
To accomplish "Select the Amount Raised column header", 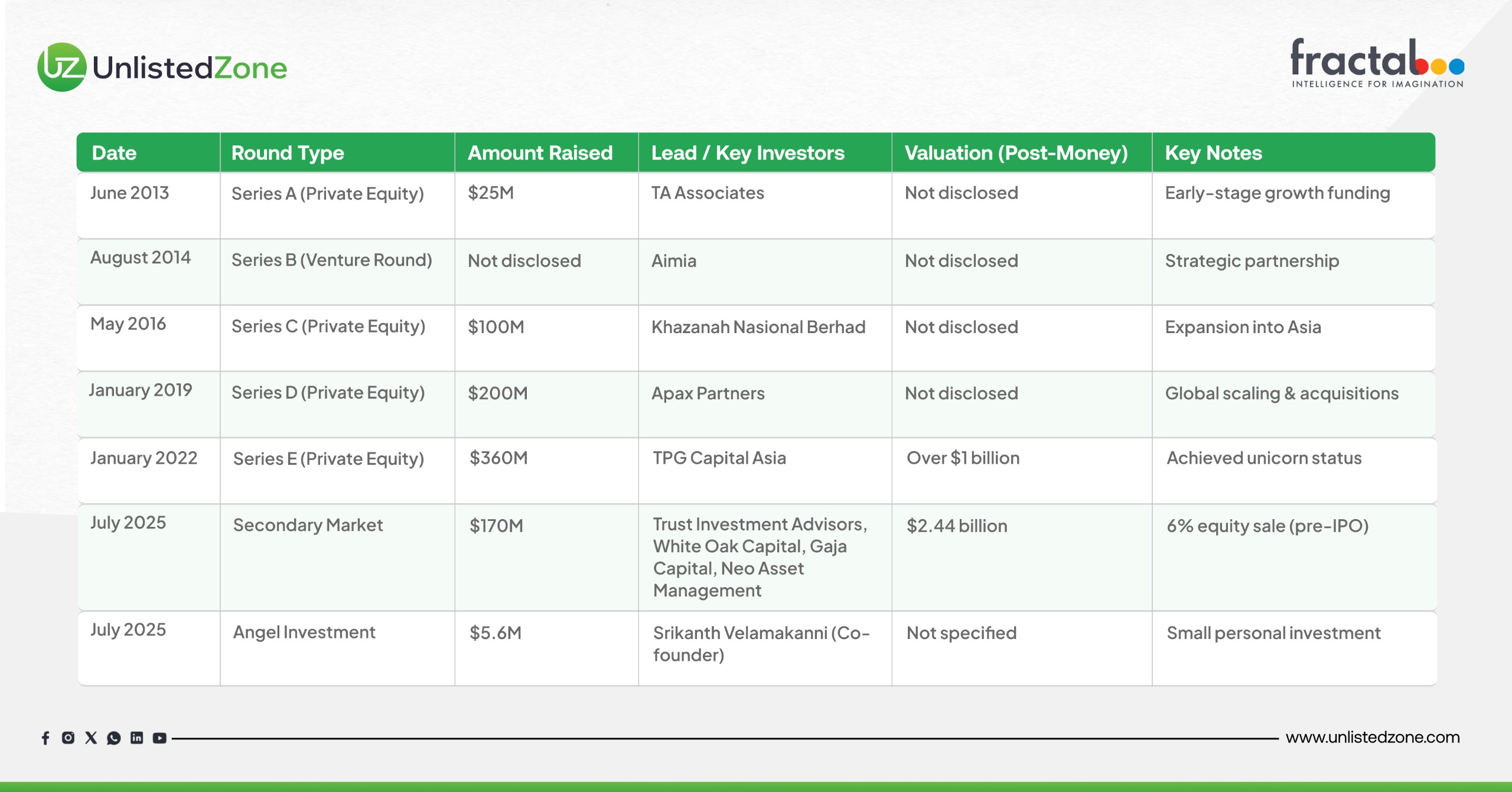I will [x=540, y=153].
